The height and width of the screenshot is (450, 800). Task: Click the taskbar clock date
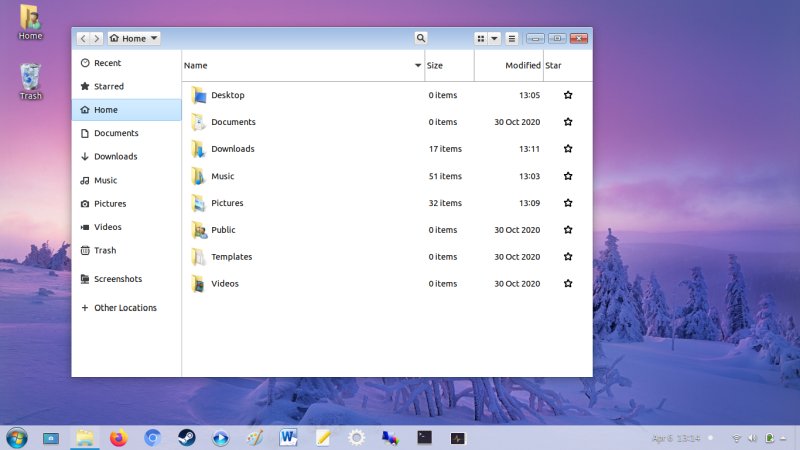[676, 438]
